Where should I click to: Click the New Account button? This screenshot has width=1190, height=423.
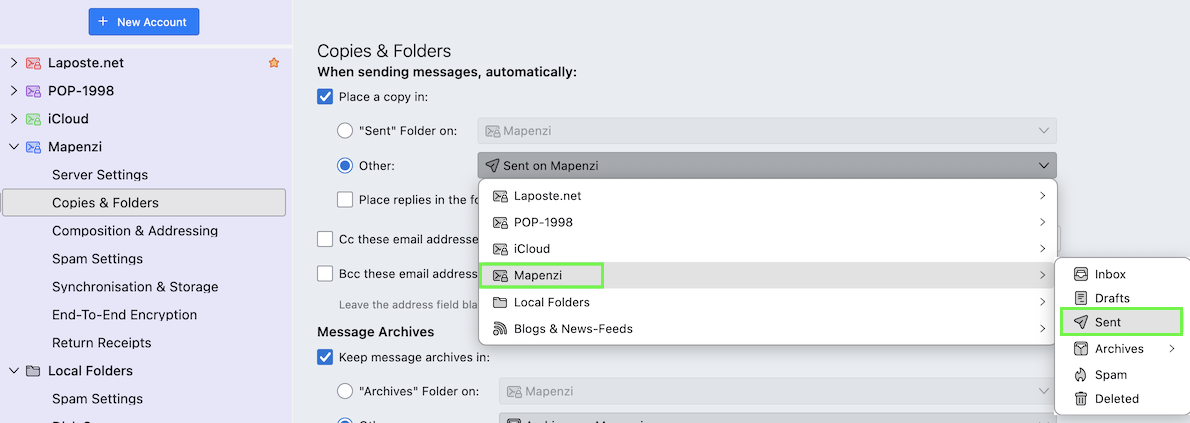coord(144,22)
